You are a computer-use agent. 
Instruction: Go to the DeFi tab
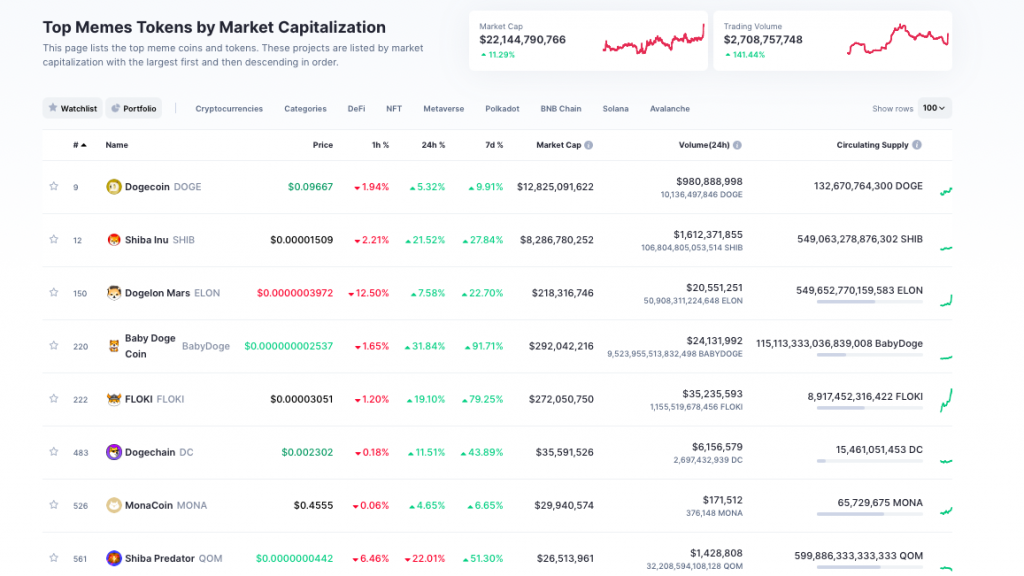356,108
